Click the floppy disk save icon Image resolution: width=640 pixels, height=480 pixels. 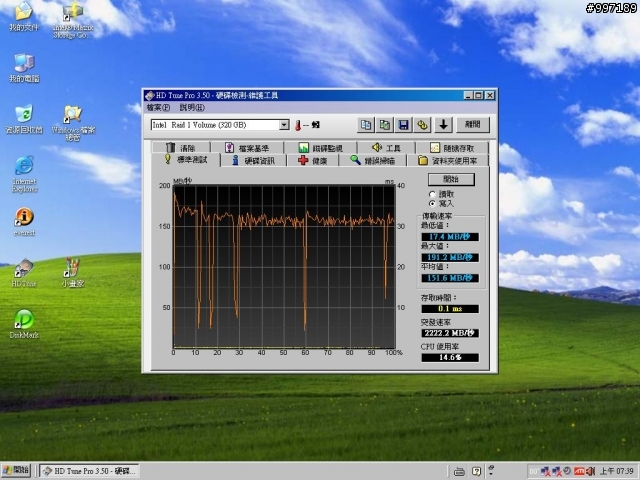403,125
